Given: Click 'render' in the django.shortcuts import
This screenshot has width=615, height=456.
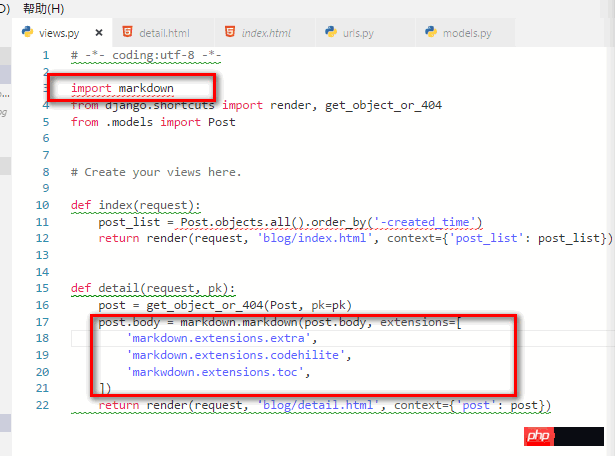Looking at the screenshot, I should click(x=290, y=105).
